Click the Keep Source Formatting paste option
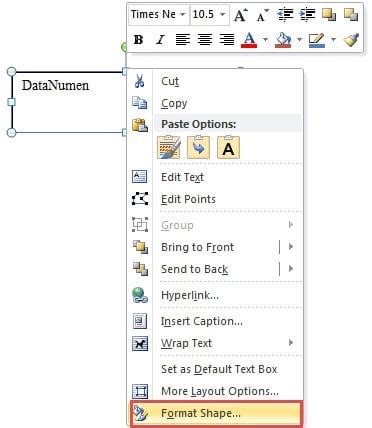 tap(169, 147)
